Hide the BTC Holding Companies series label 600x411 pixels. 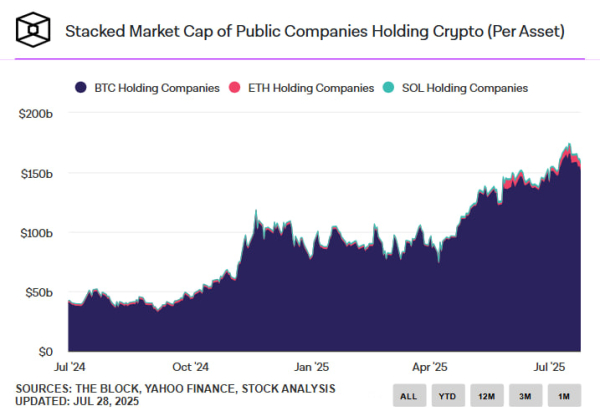click(x=157, y=88)
